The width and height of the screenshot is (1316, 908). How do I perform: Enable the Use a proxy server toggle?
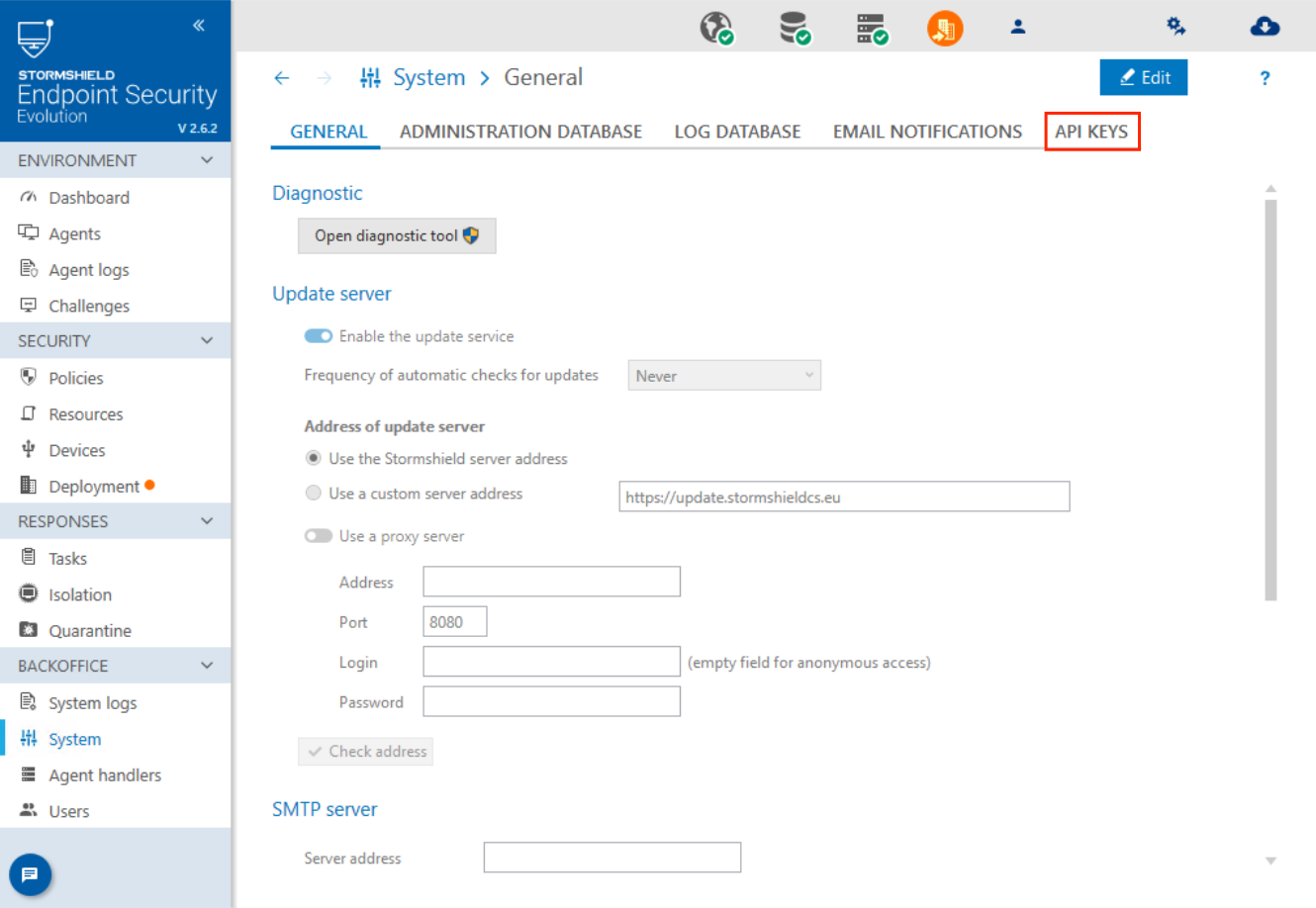[318, 536]
